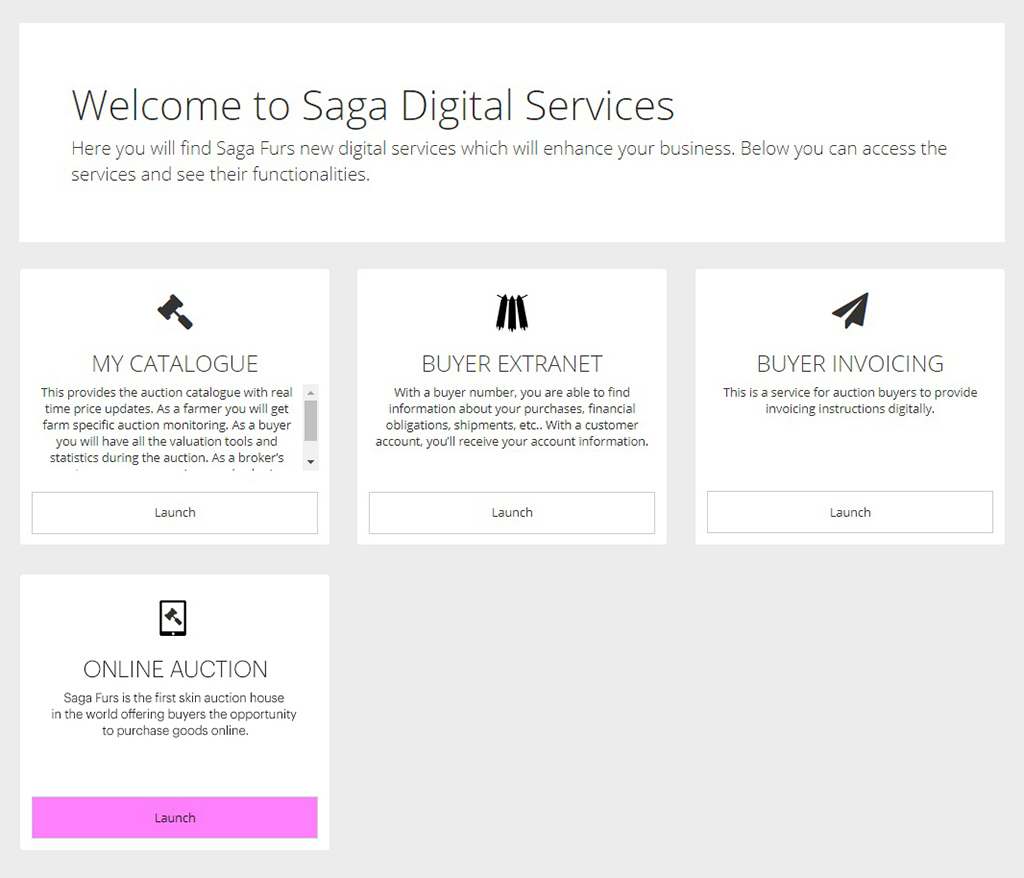Click the scroll up arrow in My Catalogue
1024x878 pixels.
(x=311, y=393)
